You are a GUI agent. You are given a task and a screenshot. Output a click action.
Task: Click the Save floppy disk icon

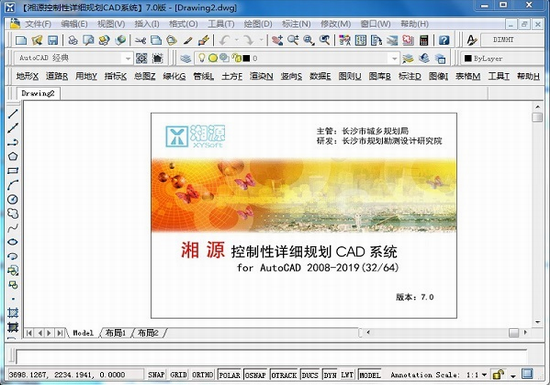(53, 40)
